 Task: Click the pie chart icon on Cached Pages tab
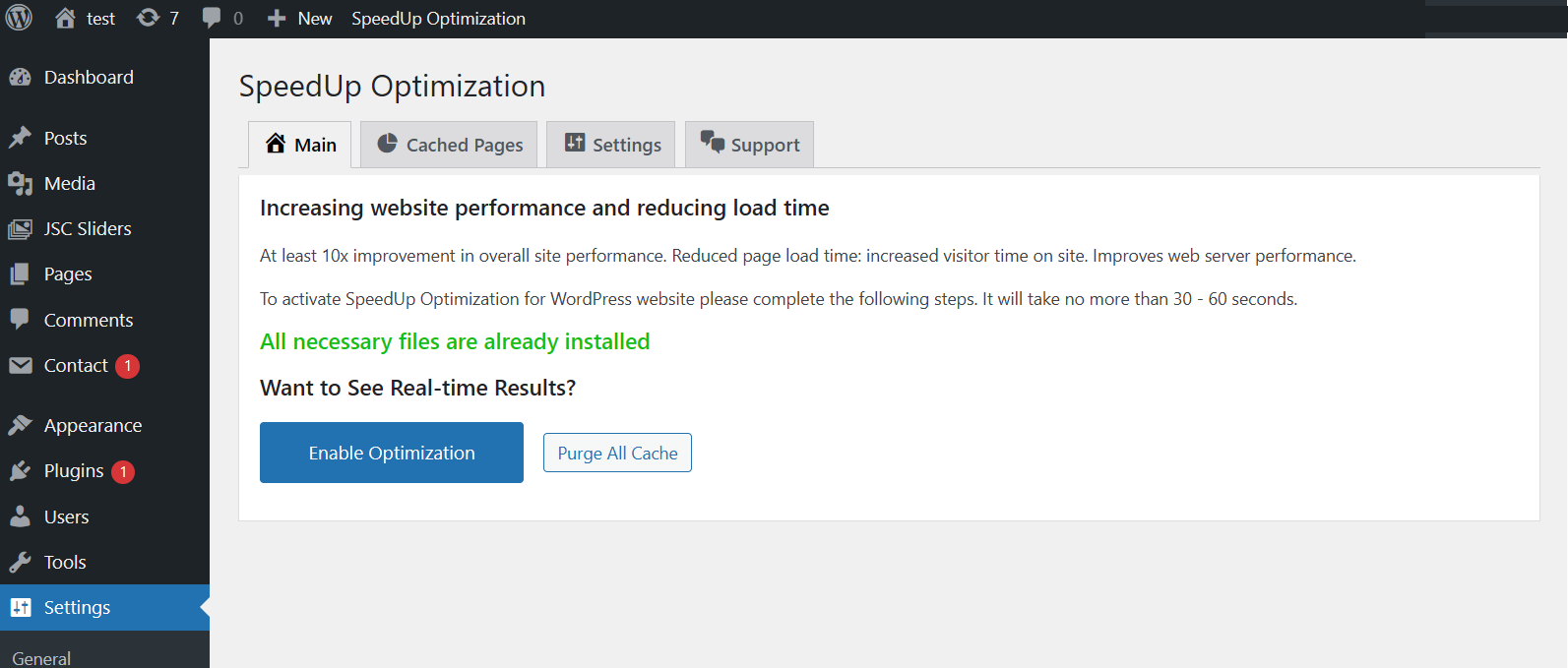click(x=388, y=144)
